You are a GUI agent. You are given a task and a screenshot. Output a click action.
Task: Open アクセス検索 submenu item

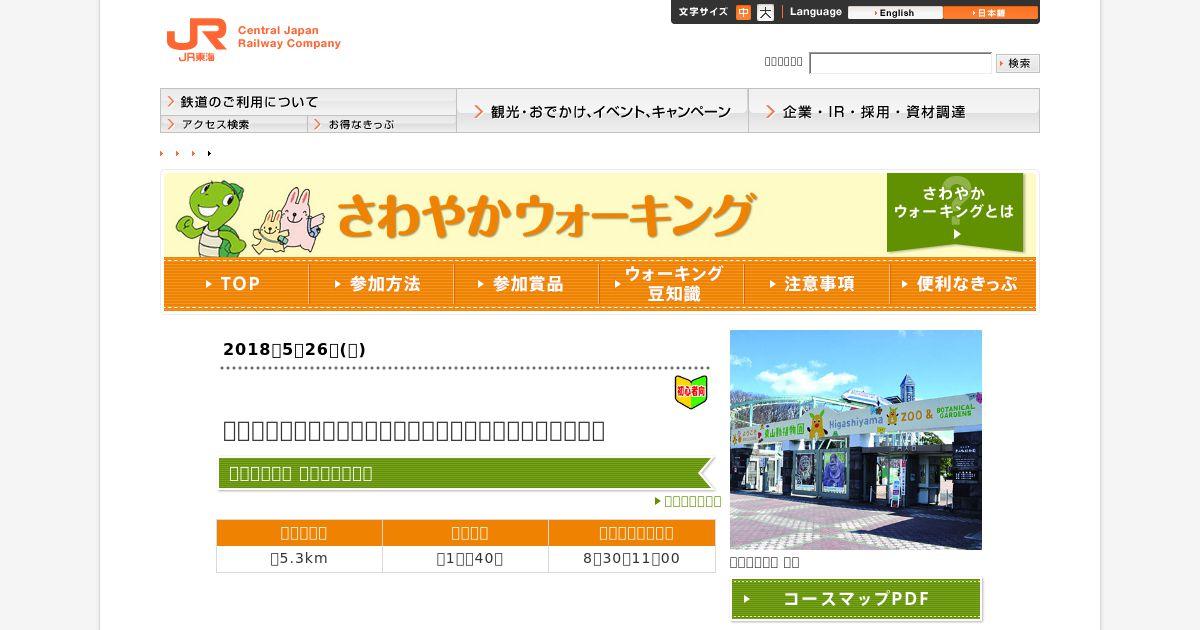tap(233, 124)
